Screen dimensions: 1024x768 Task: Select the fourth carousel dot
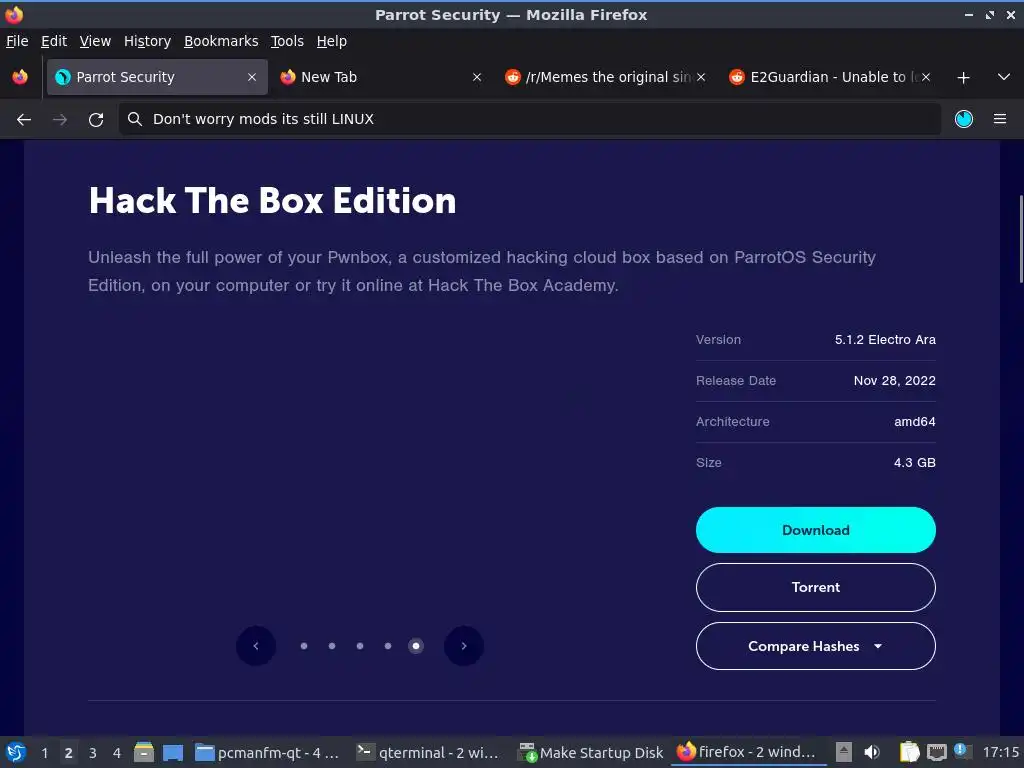(388, 646)
